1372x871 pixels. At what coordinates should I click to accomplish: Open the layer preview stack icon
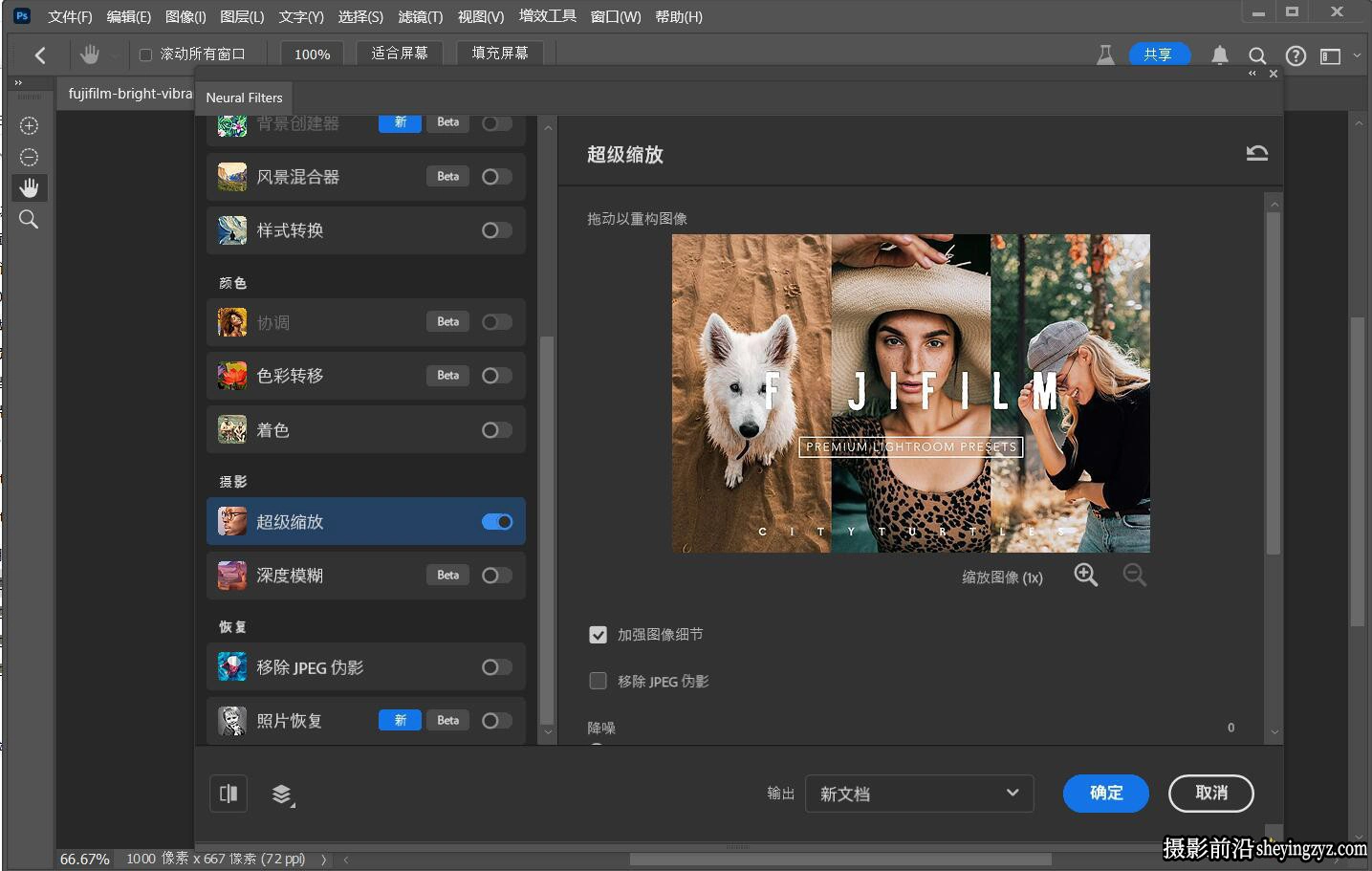pos(282,794)
